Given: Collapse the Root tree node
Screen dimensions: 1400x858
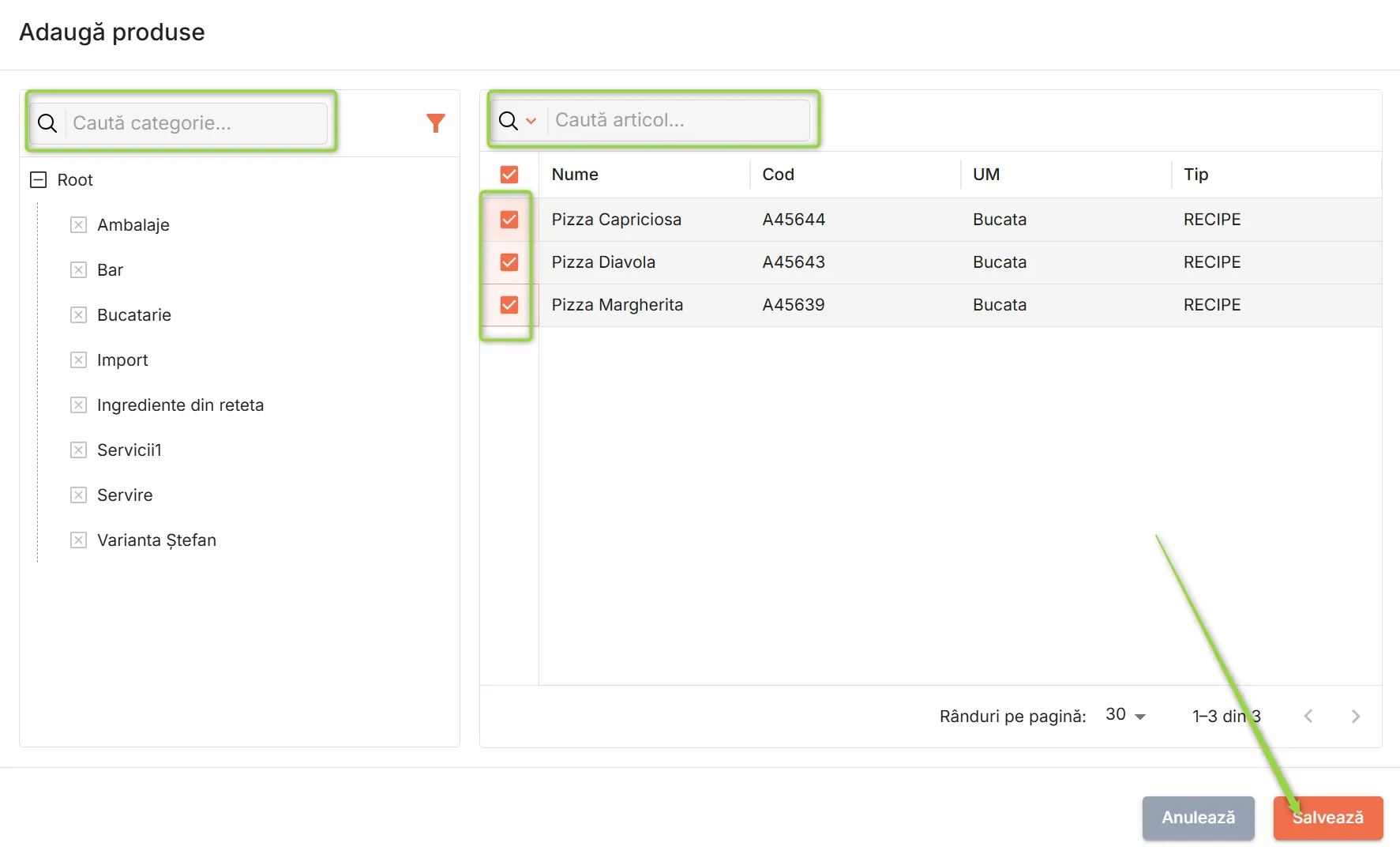Looking at the screenshot, I should 38,180.
